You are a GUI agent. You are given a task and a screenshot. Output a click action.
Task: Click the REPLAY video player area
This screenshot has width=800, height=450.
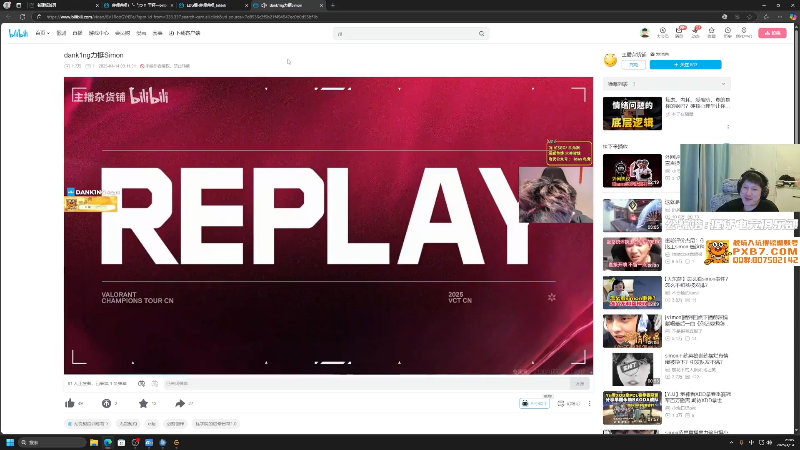[x=328, y=226]
